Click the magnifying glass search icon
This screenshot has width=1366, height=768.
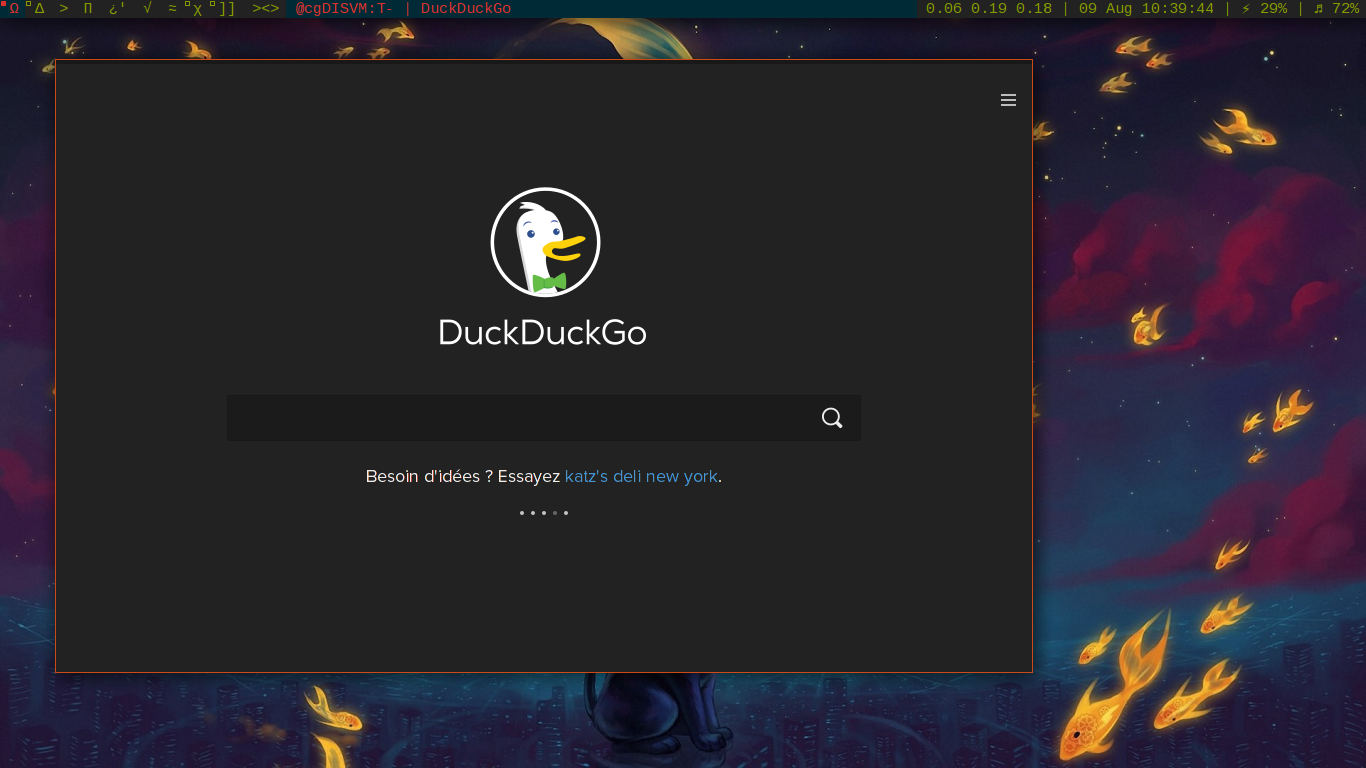click(x=832, y=418)
